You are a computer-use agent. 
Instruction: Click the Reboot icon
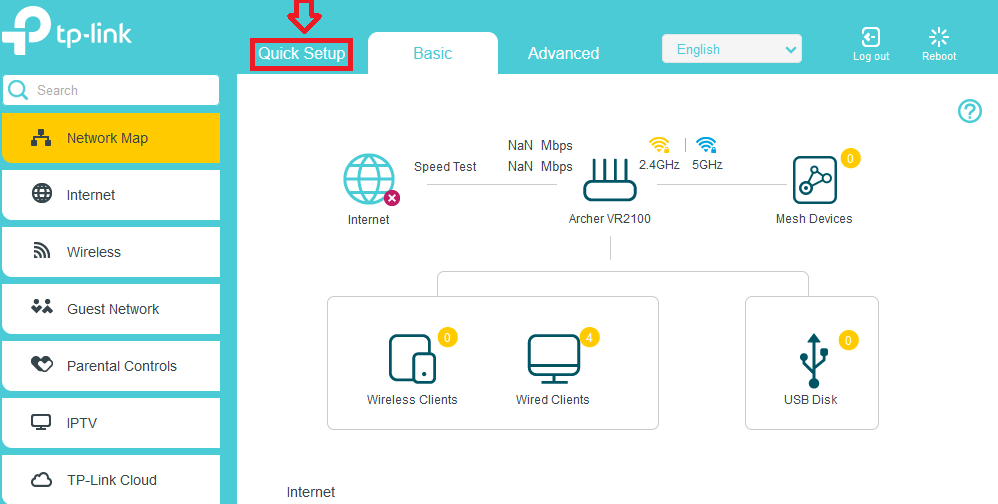pos(939,37)
